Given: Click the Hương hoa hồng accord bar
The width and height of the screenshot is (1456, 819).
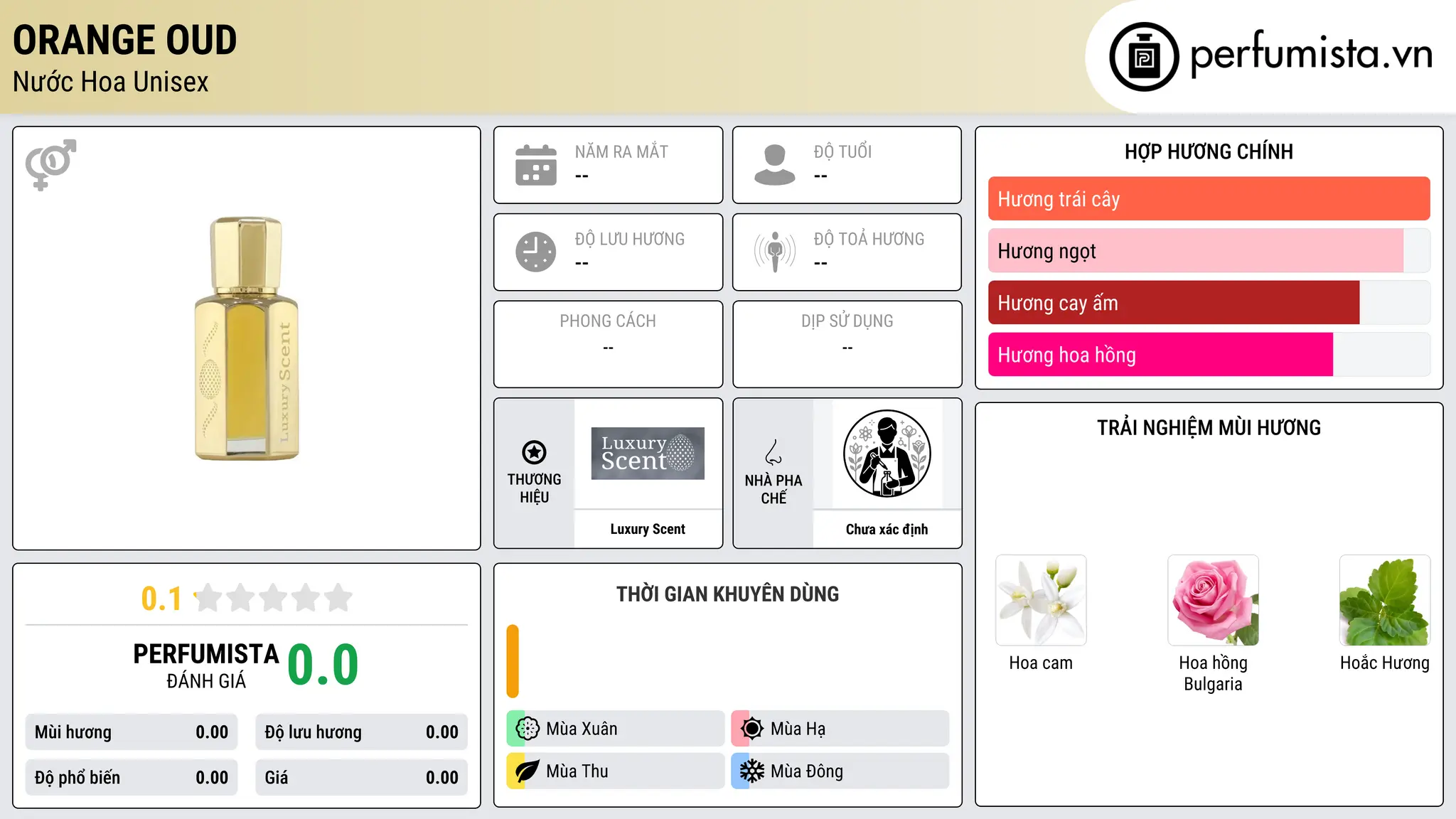Looking at the screenshot, I should [1209, 355].
